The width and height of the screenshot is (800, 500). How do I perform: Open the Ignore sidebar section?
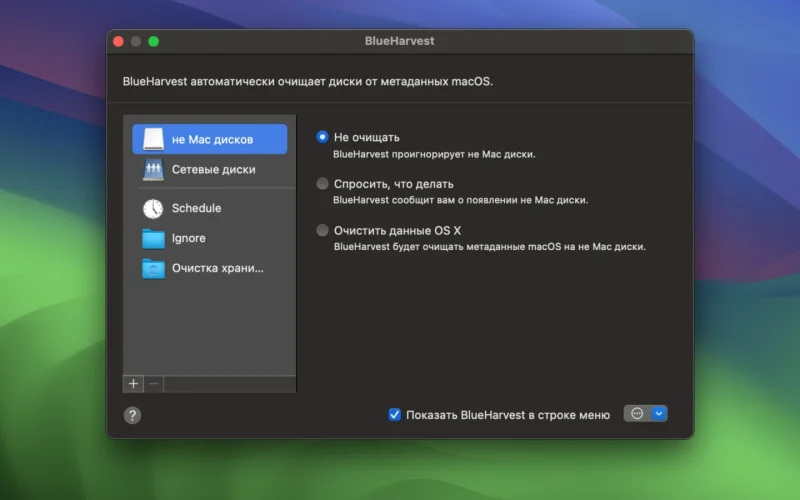click(x=210, y=238)
